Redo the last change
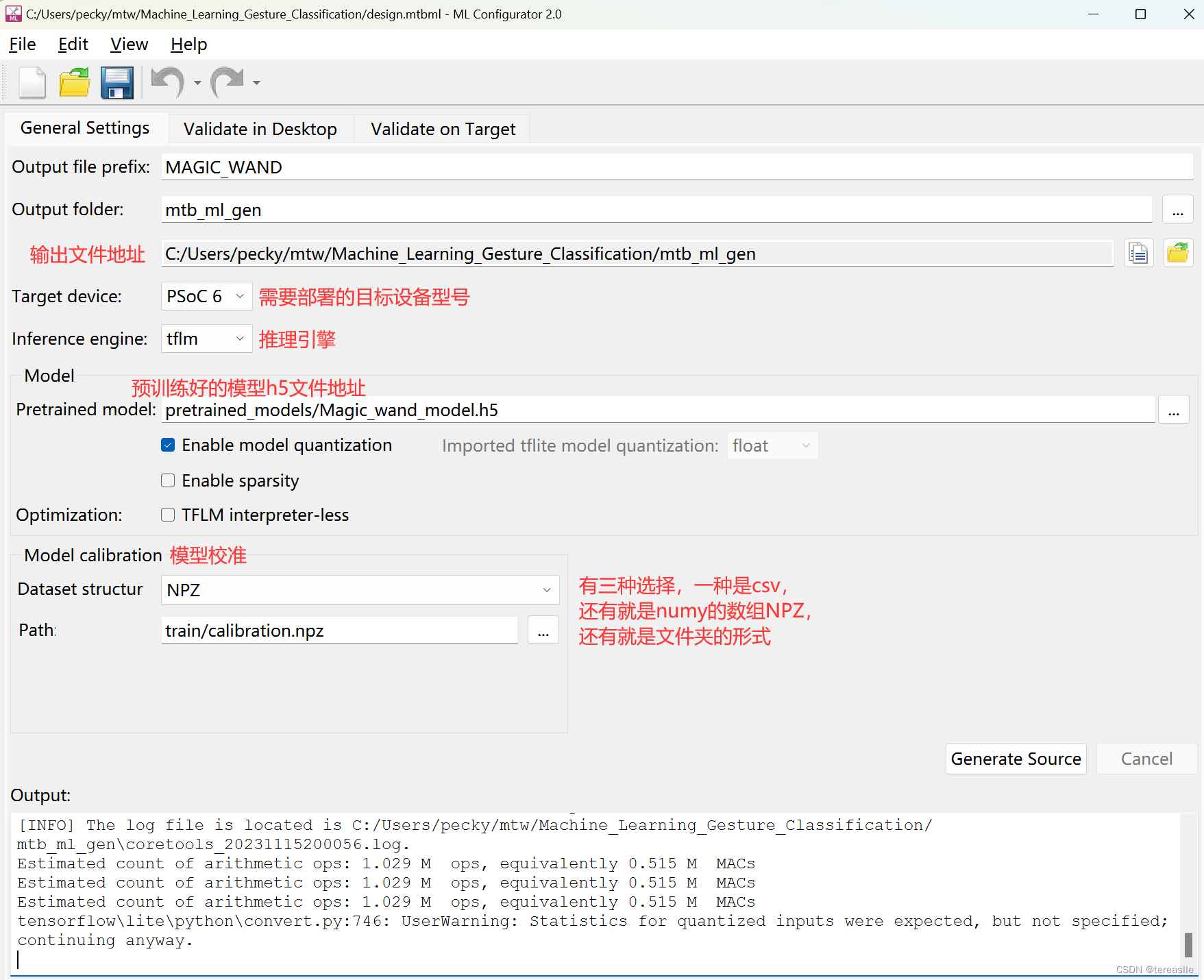The width and height of the screenshot is (1204, 980). [226, 82]
